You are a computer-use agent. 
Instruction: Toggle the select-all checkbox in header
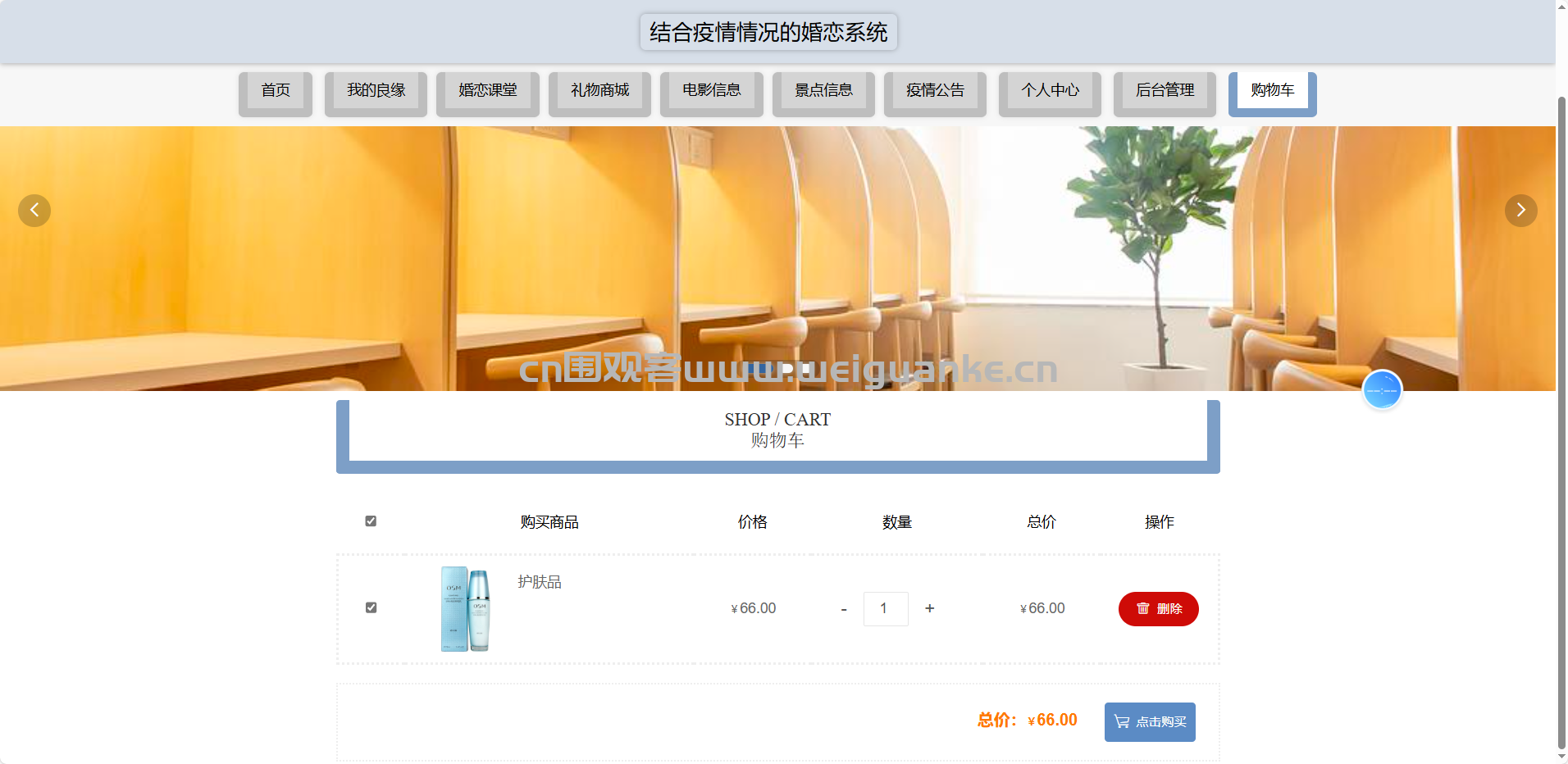tap(371, 521)
